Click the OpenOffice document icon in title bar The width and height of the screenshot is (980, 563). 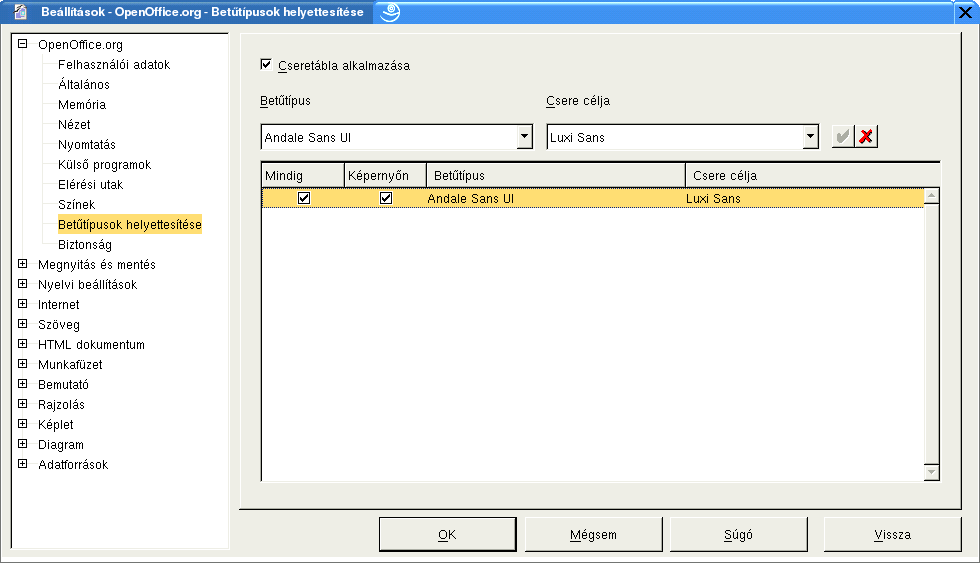pyautogui.click(x=21, y=12)
